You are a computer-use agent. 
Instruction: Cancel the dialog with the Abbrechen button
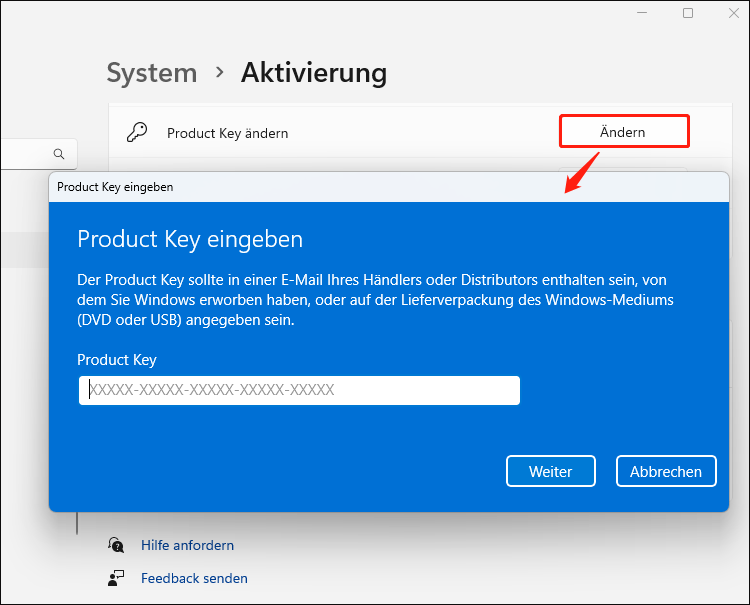666,471
